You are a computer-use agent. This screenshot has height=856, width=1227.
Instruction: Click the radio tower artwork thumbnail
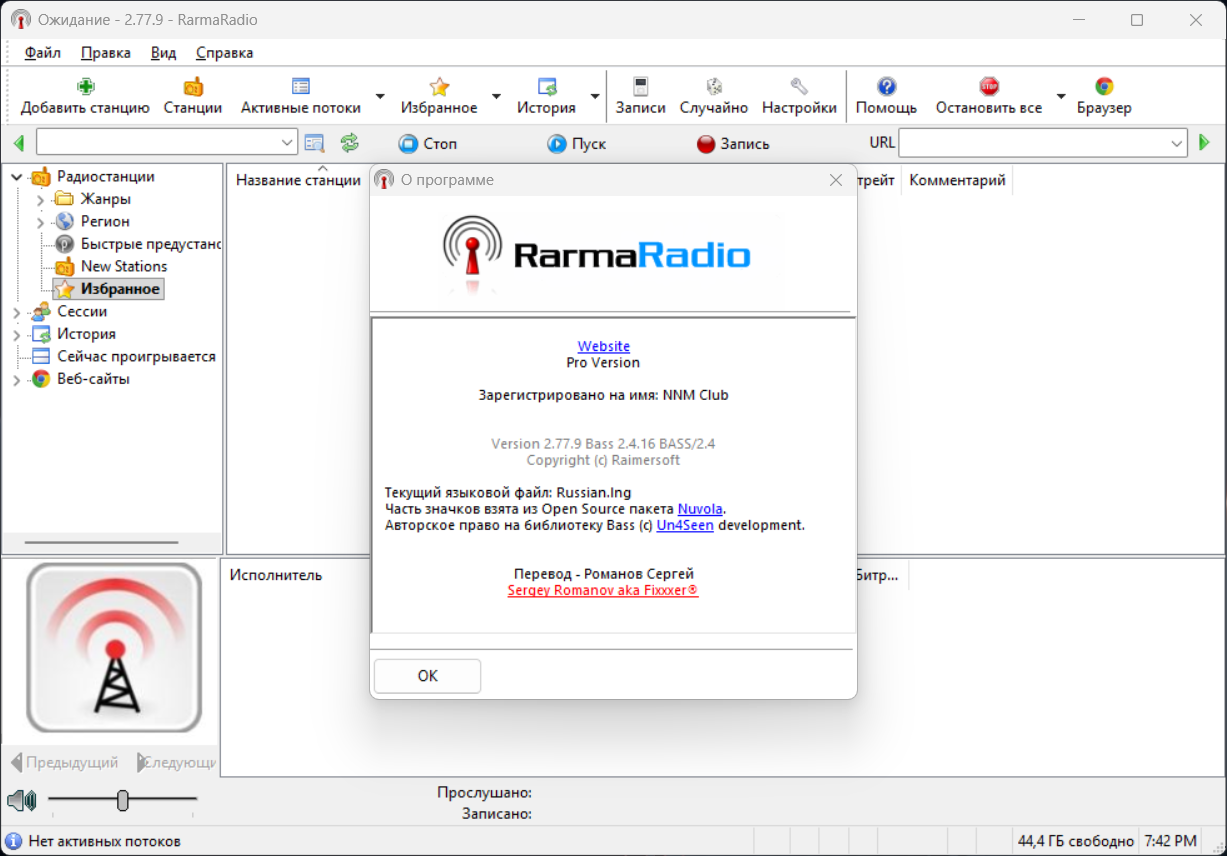click(x=114, y=648)
